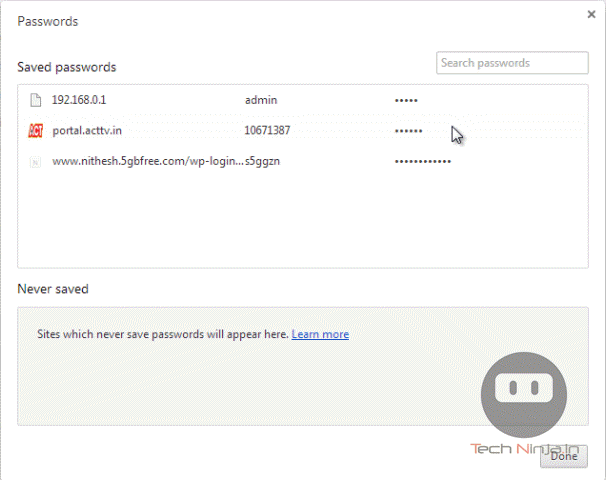606x480 pixels.
Task: Click the Never saved heading
Action: 53,289
